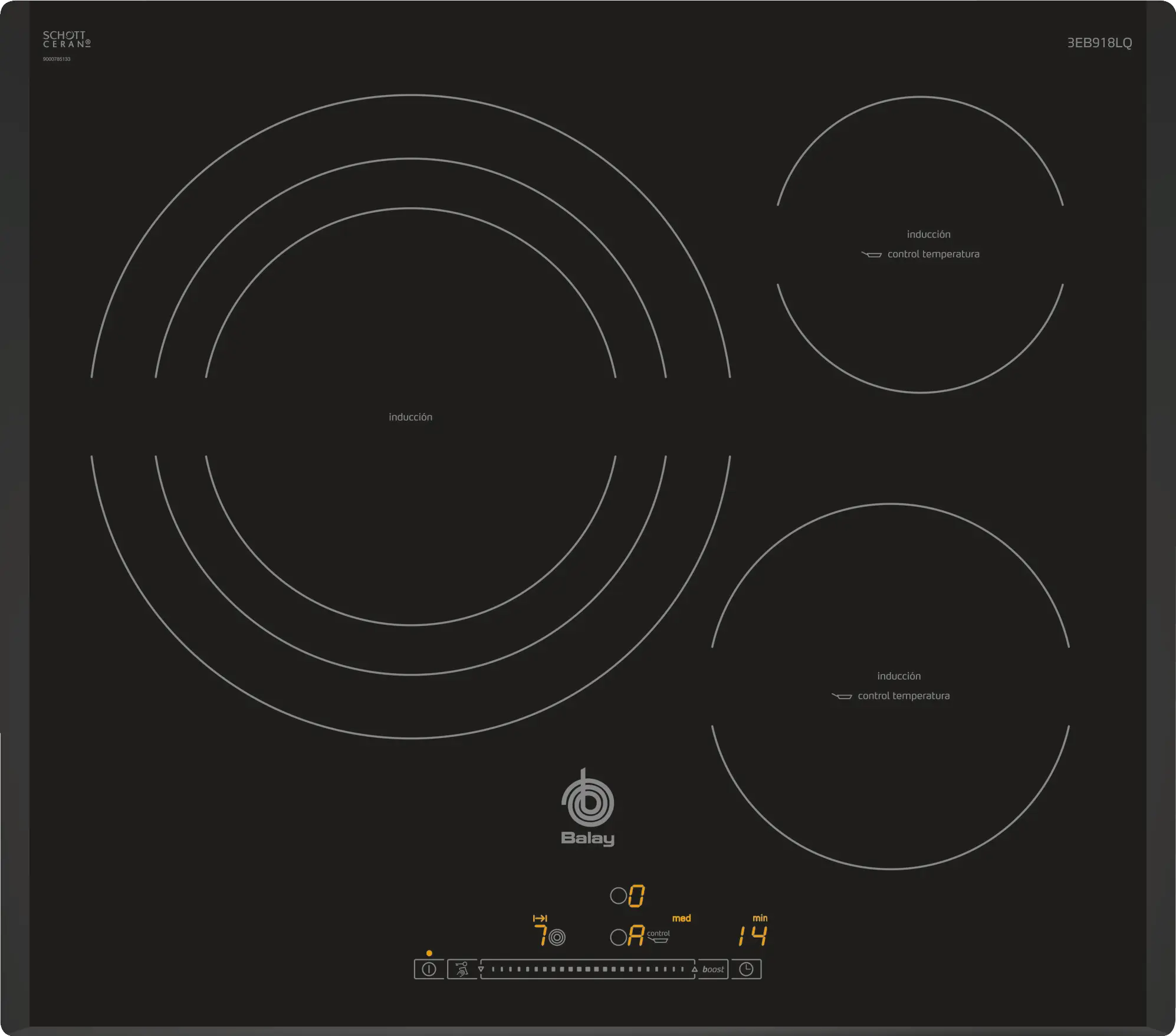The height and width of the screenshot is (1036, 1176).
Task: Select the zone circle beside letter A
Action: click(618, 937)
